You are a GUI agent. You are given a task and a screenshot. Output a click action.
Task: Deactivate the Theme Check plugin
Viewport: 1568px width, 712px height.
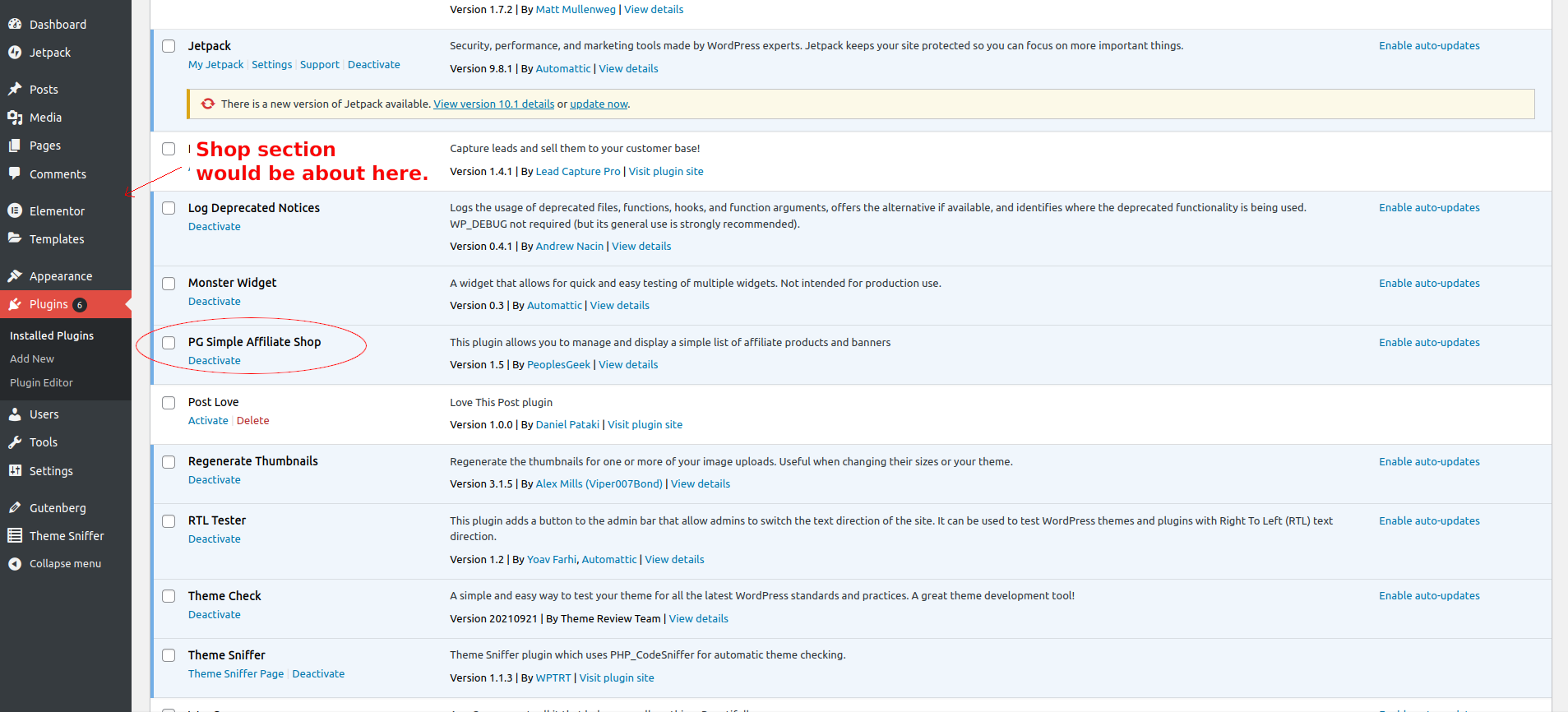[x=215, y=615]
